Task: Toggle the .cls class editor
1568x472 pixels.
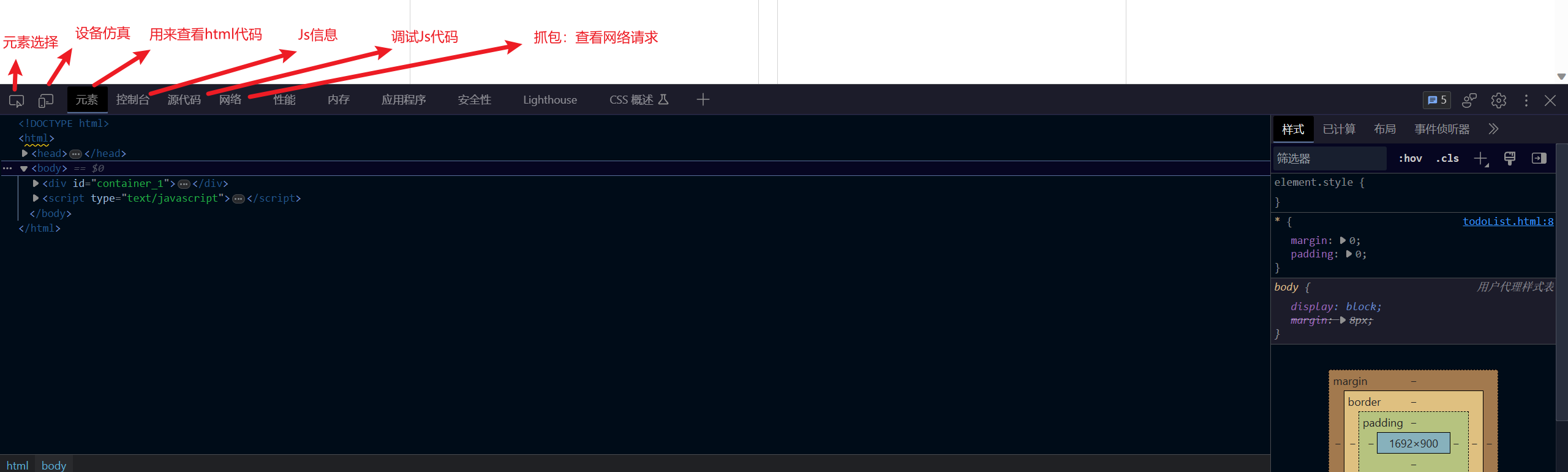Action: (1447, 158)
